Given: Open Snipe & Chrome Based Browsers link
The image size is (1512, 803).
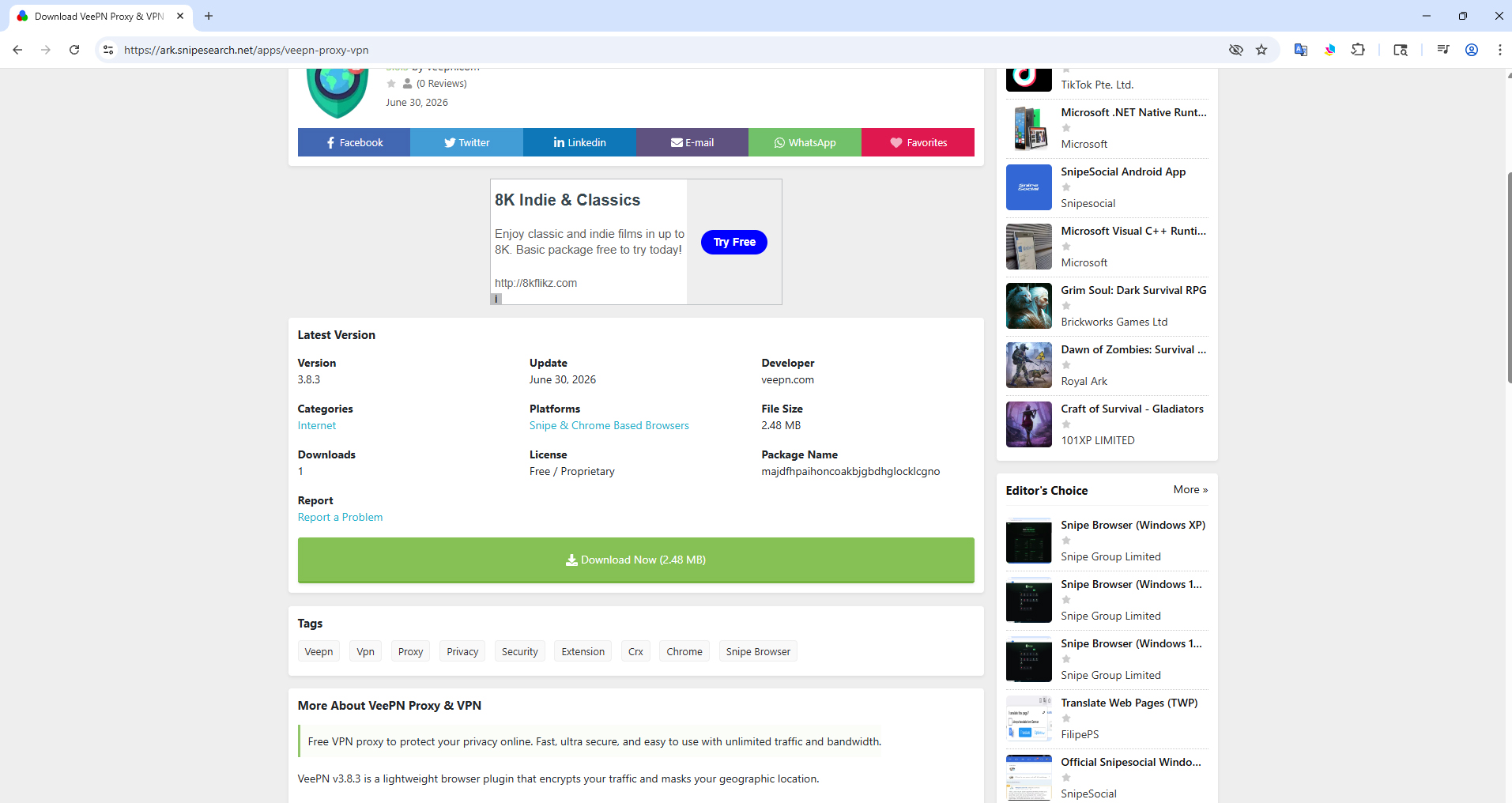Looking at the screenshot, I should [x=609, y=425].
